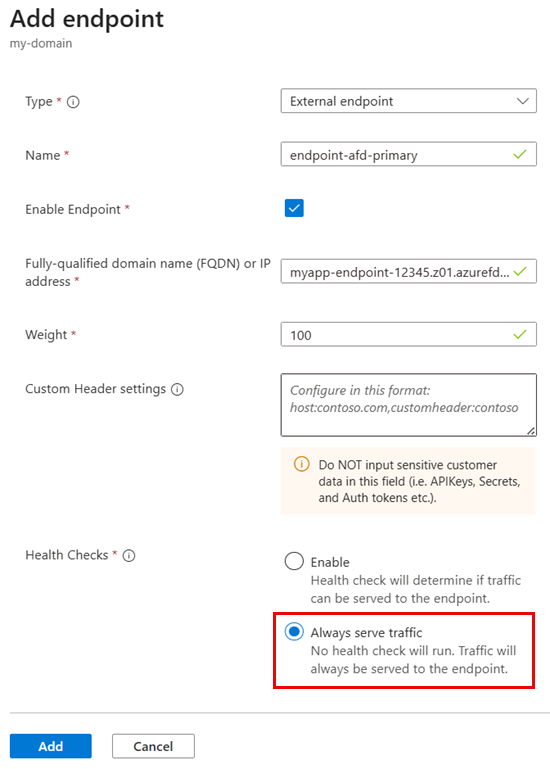The image size is (550, 769).
Task: Select the Always serve traffic radio
Action: 294,632
